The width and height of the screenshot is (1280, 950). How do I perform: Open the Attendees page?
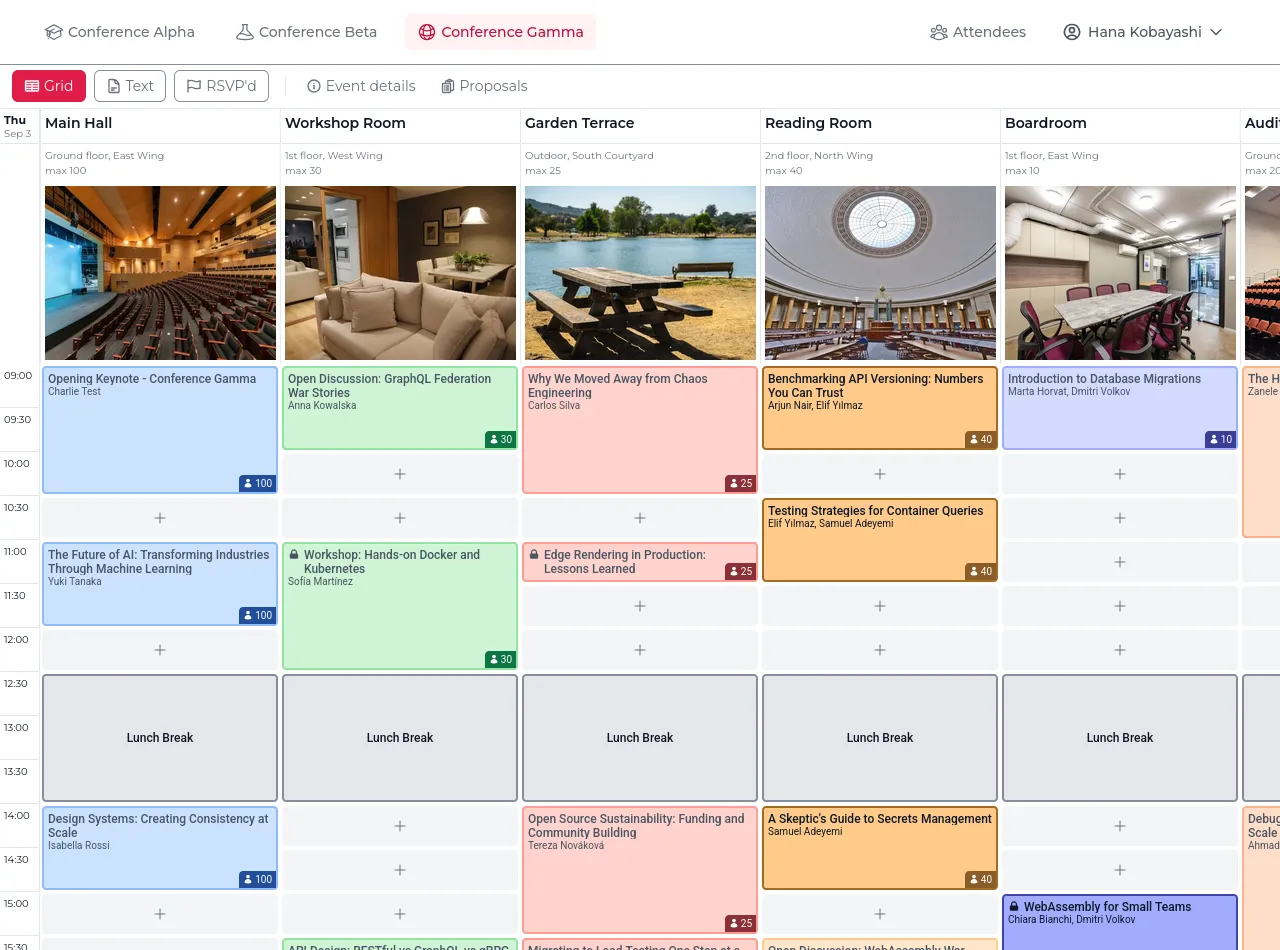point(978,32)
